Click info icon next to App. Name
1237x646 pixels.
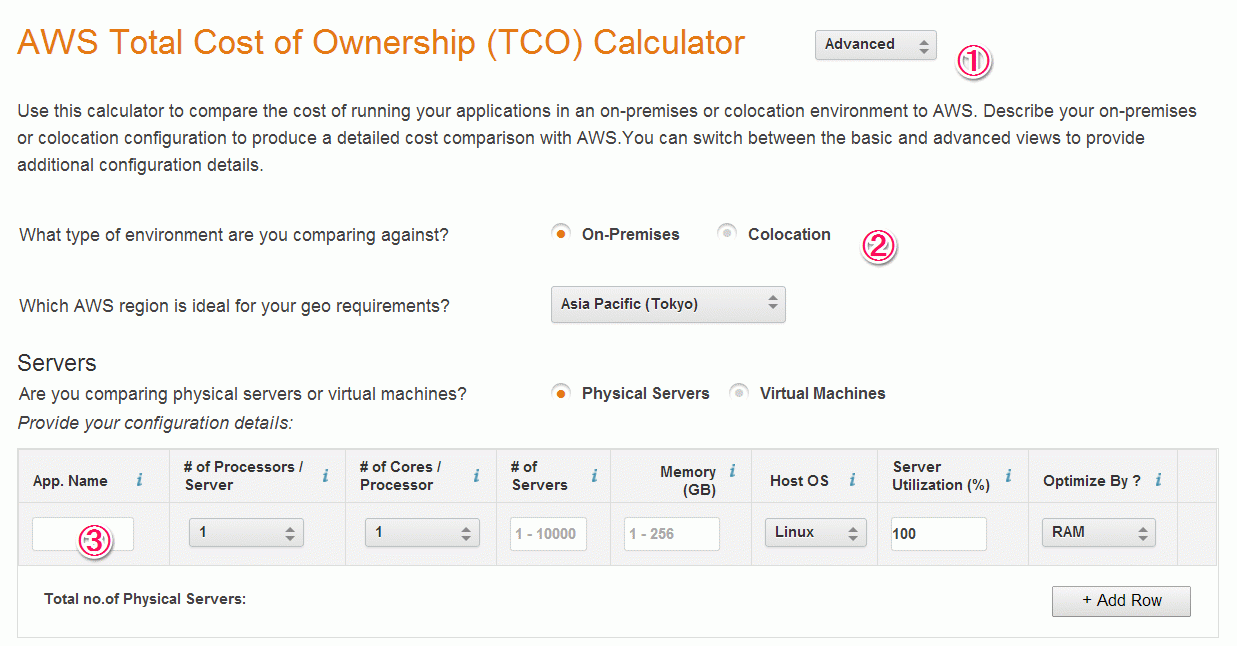pyautogui.click(x=139, y=481)
